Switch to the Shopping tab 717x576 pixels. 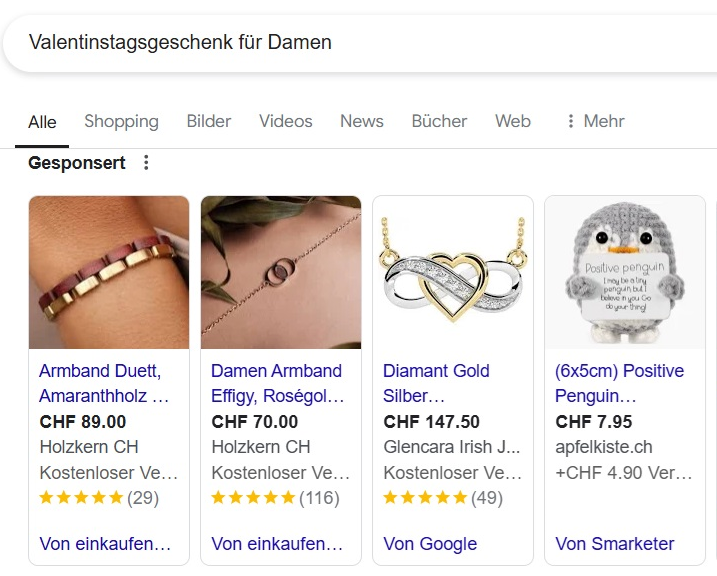[x=121, y=121]
